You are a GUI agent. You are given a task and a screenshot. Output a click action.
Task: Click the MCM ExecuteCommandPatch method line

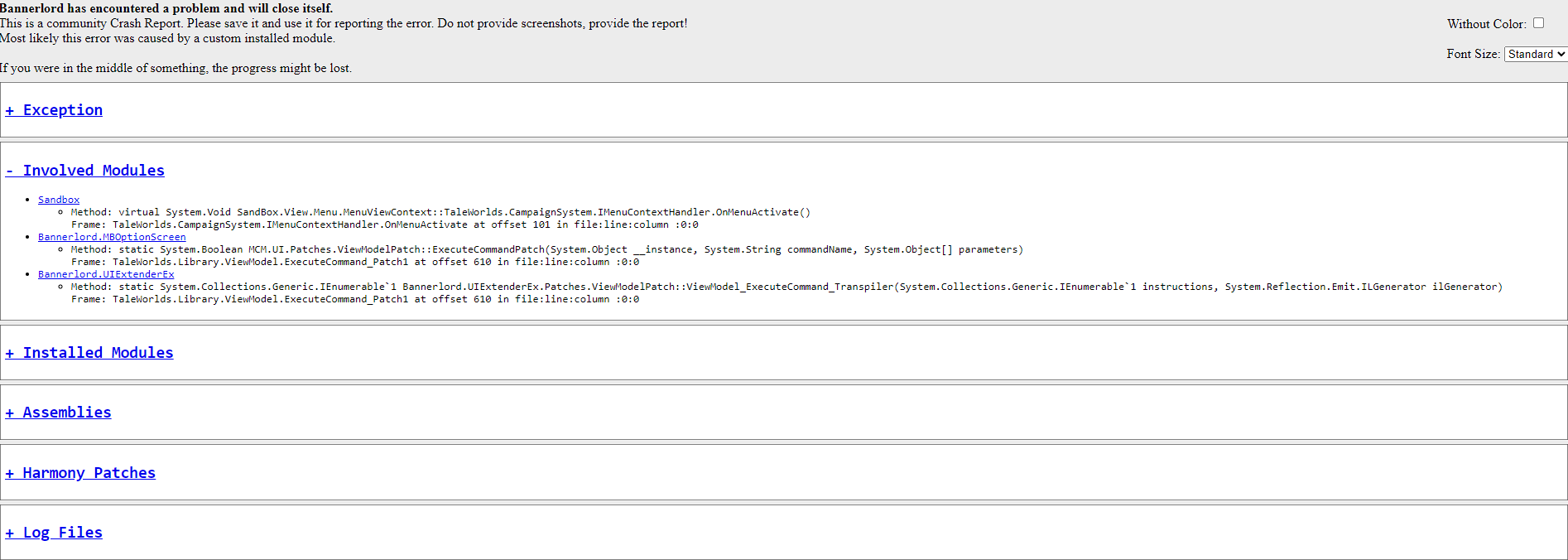click(547, 249)
